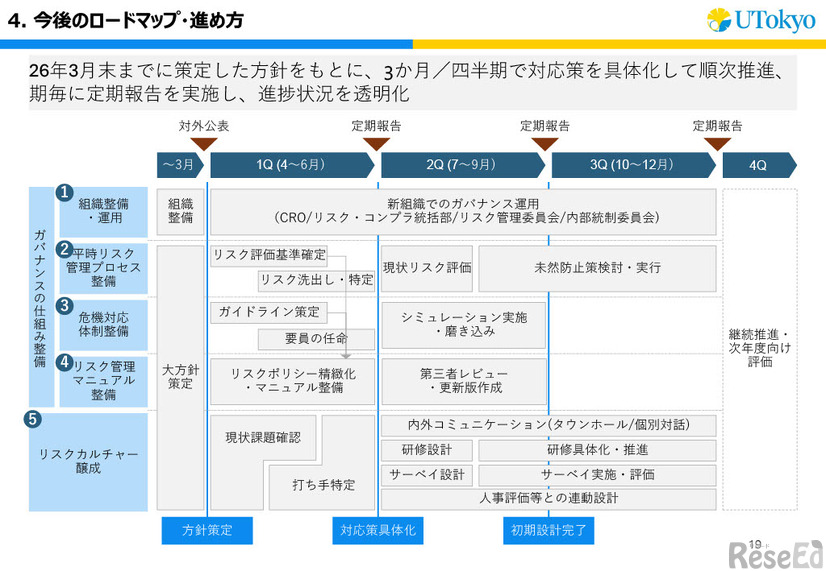Screen dimensions: 826x571
Task: Click the ガイドライン策定 box
Action: 269,312
